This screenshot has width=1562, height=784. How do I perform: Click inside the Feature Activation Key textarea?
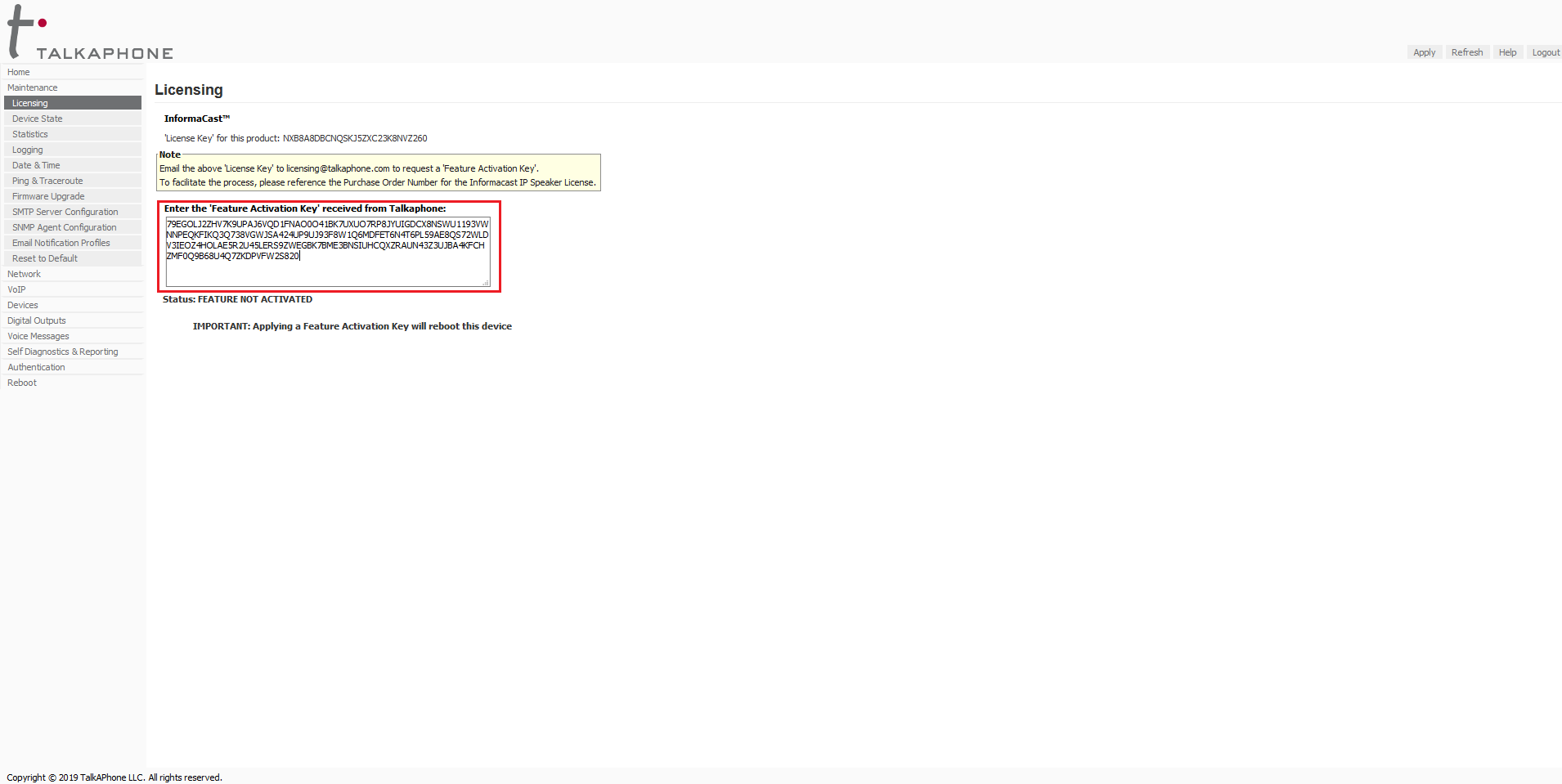click(x=328, y=252)
